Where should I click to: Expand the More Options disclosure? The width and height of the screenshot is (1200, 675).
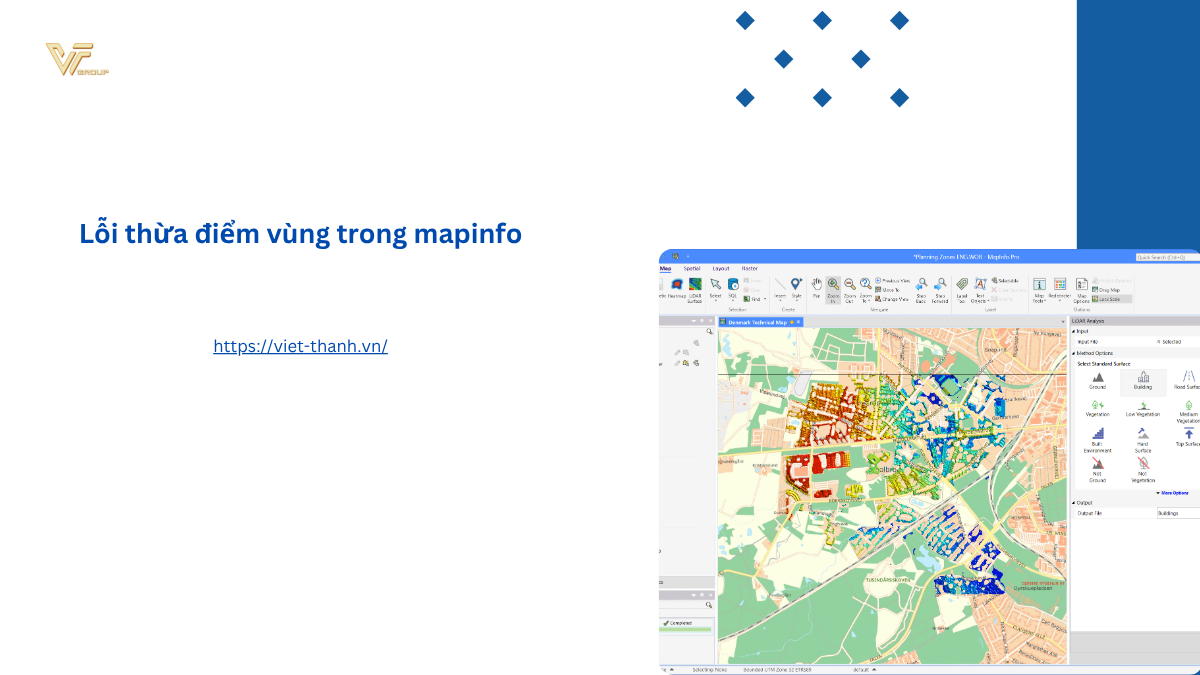click(x=1174, y=493)
